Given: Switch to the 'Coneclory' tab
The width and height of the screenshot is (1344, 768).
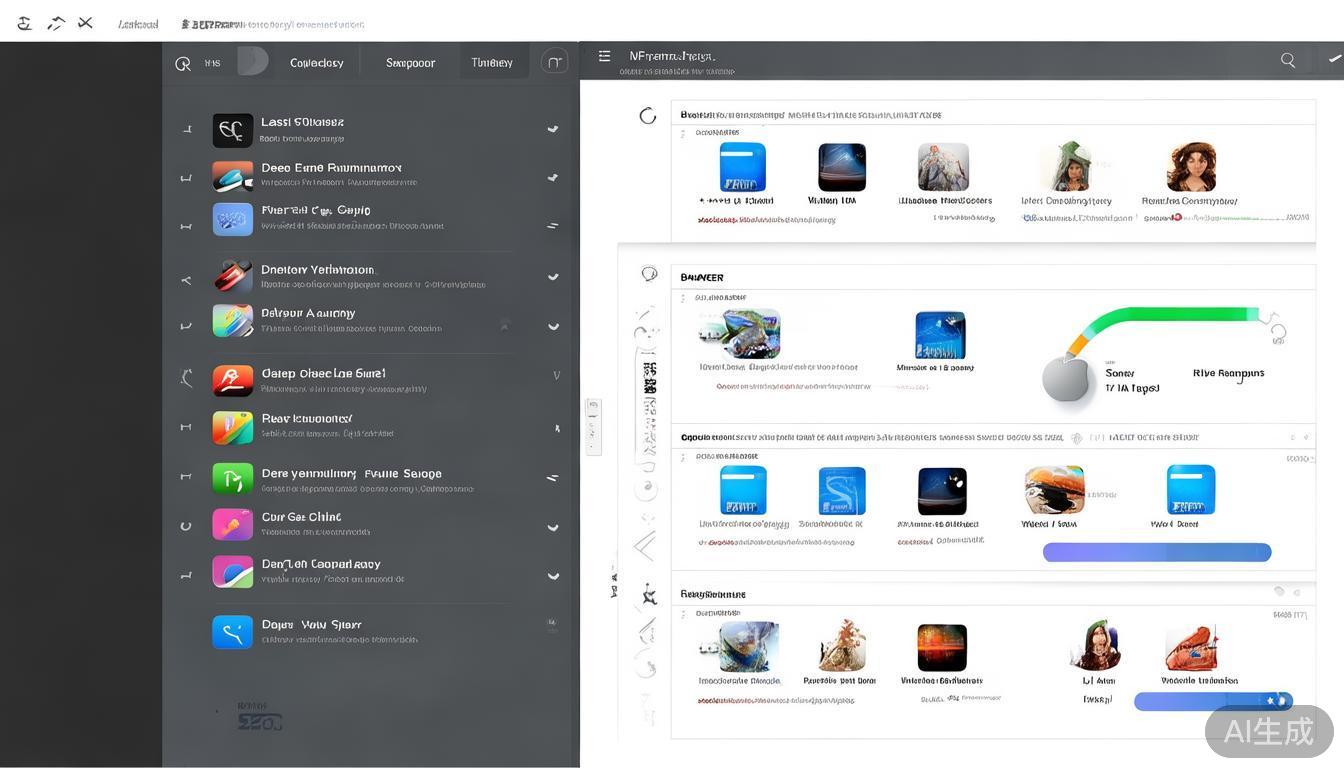Looking at the screenshot, I should click(316, 63).
